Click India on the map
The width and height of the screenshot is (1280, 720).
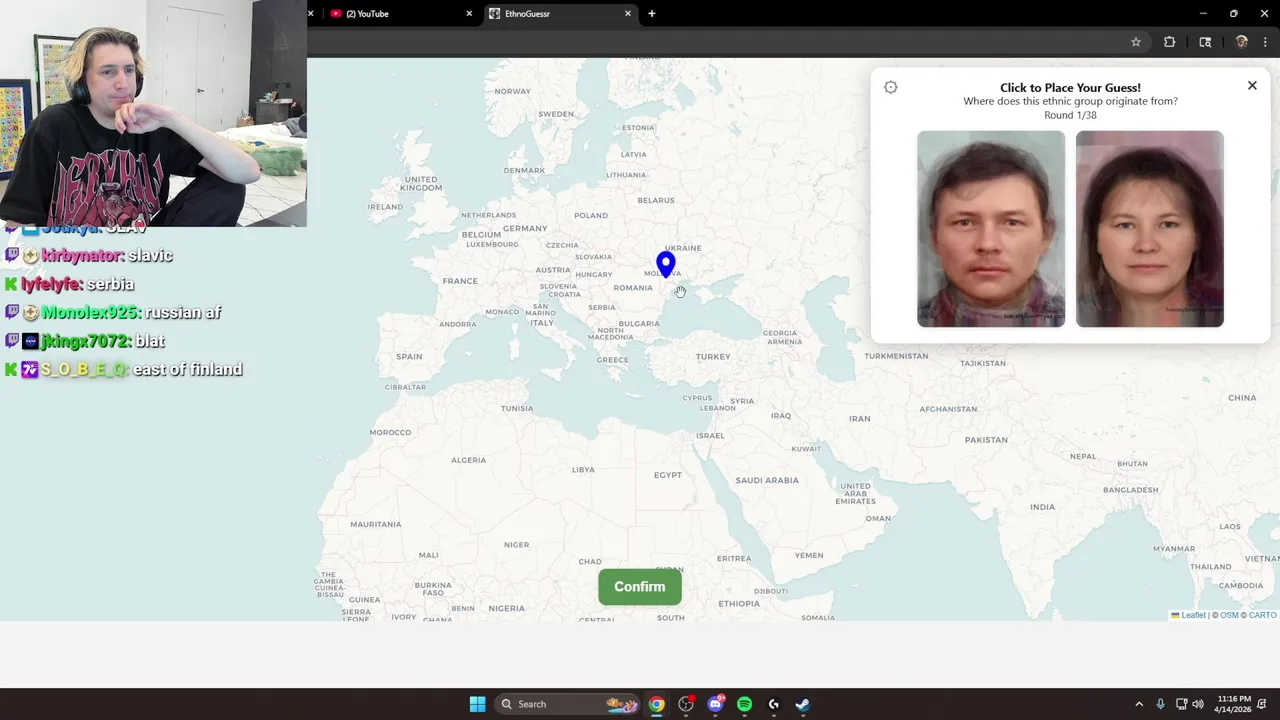(1042, 507)
